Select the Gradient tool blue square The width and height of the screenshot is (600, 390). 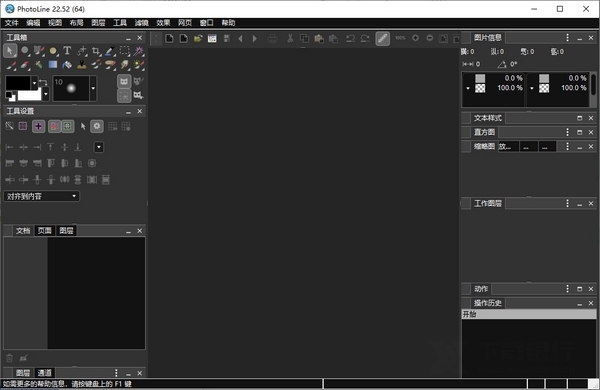coord(53,65)
